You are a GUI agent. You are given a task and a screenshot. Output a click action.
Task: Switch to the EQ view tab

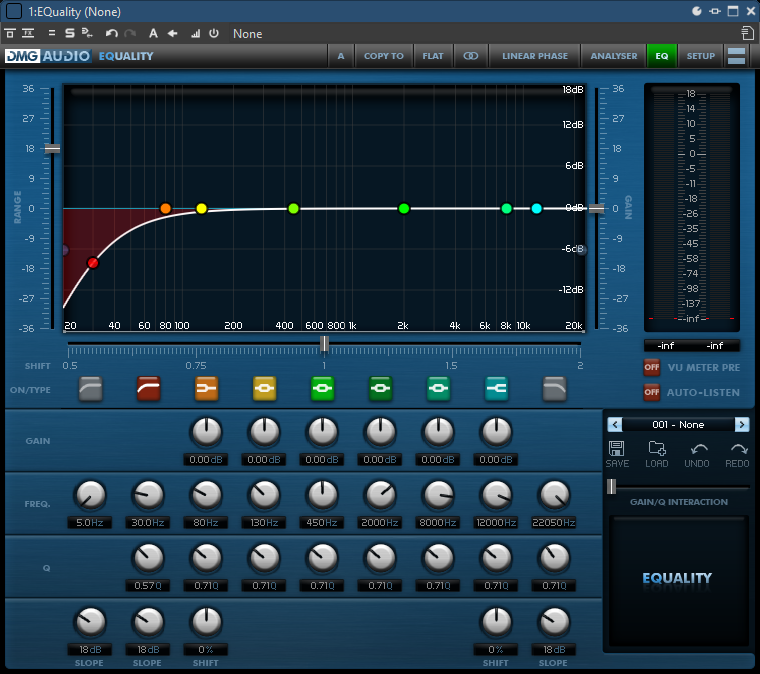661,56
